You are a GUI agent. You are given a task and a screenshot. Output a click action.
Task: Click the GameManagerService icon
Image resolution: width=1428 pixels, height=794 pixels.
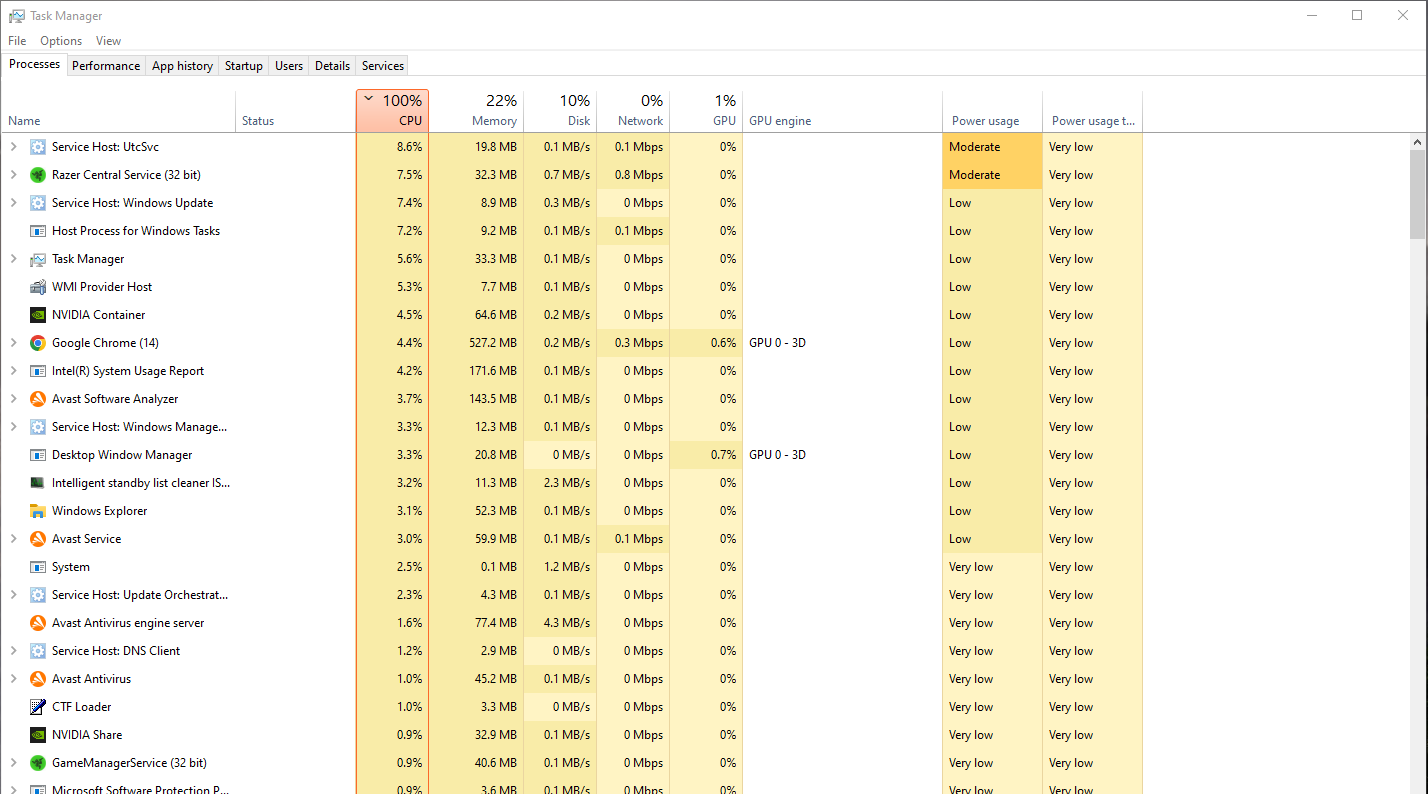(x=38, y=763)
